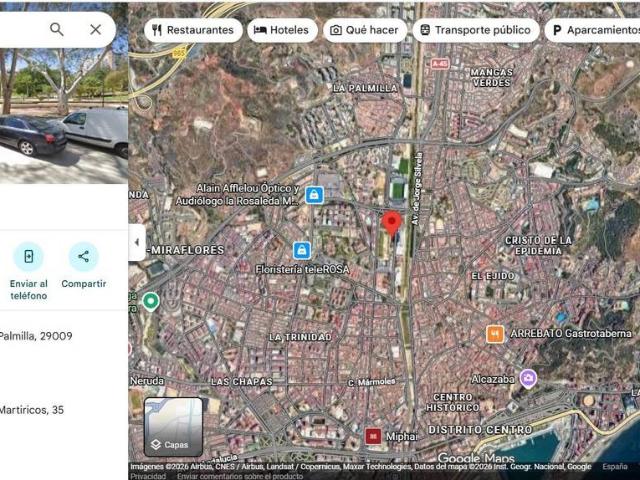Click the MANGAS VERDES neighborhood label
This screenshot has height=480, width=640.
(491, 78)
